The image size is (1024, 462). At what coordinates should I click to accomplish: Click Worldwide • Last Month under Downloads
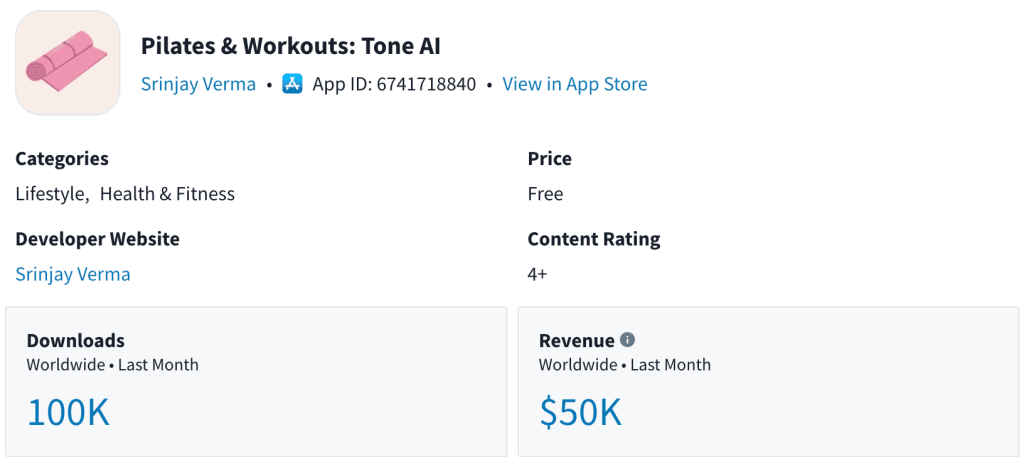point(112,365)
